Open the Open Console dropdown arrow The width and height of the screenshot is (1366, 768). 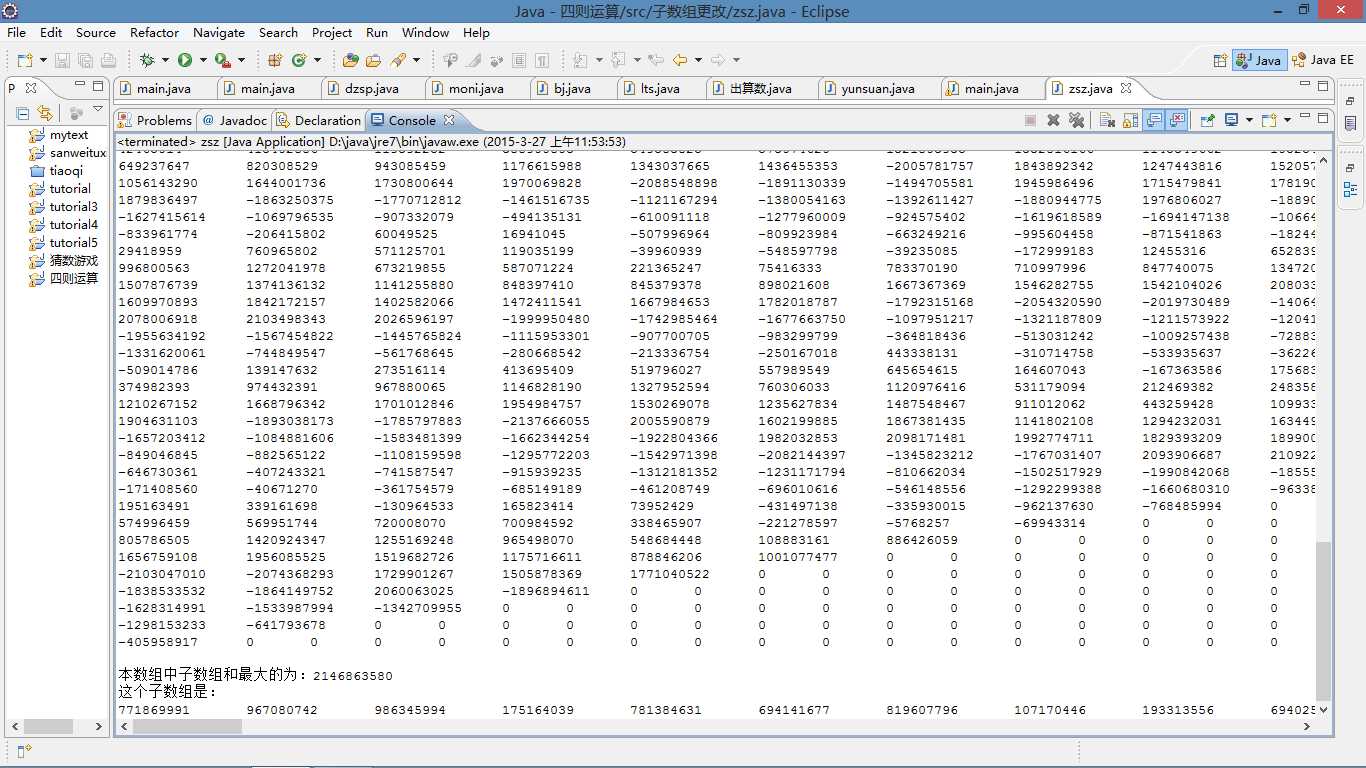click(1286, 120)
